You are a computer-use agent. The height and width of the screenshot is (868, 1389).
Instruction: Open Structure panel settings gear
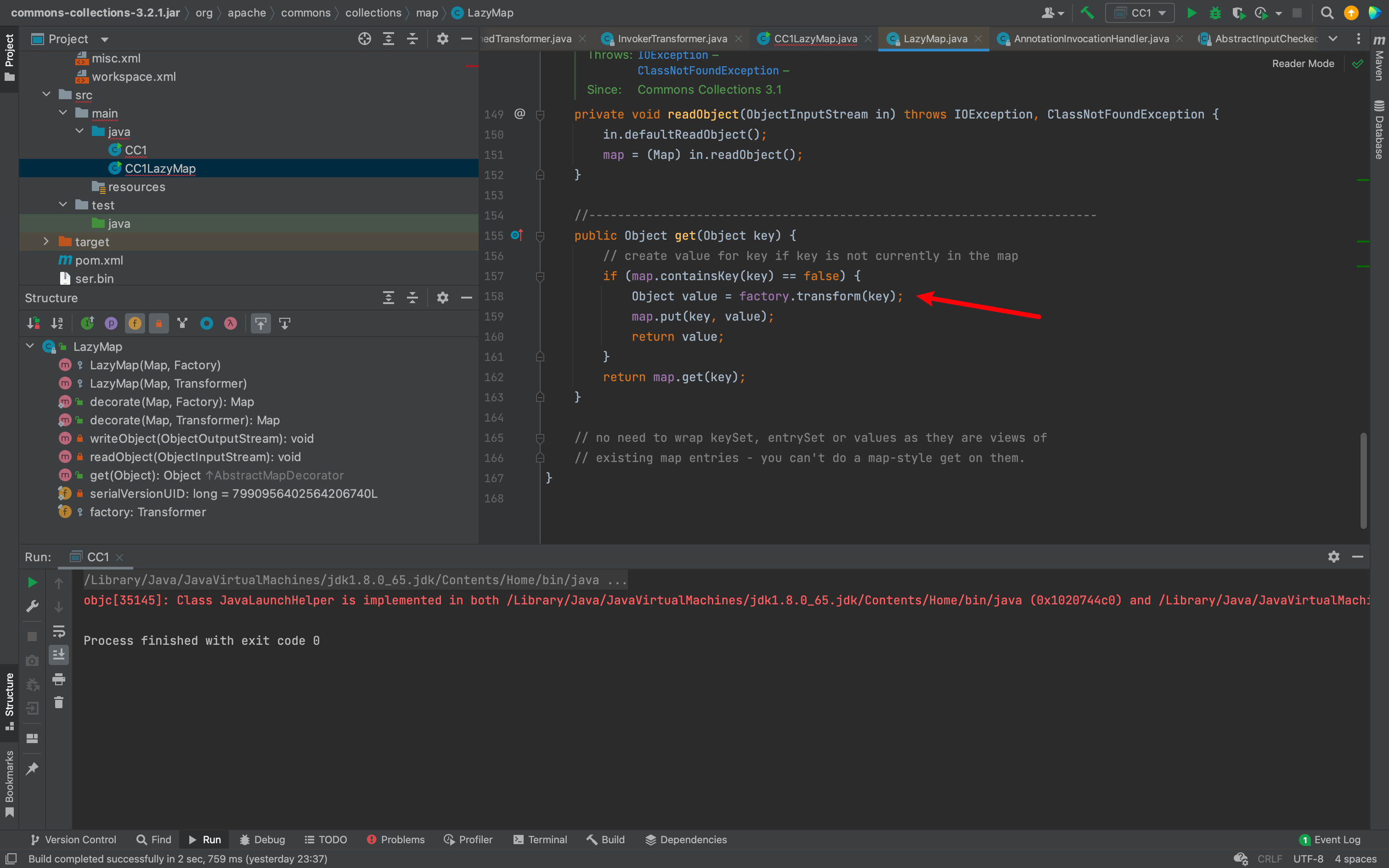click(442, 298)
